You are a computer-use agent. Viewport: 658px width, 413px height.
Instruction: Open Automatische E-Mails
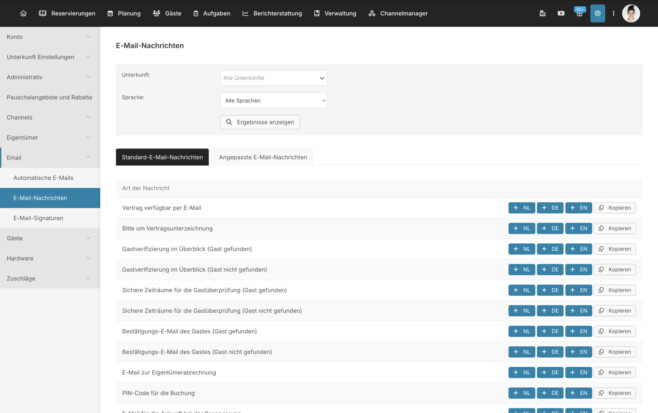pos(50,178)
